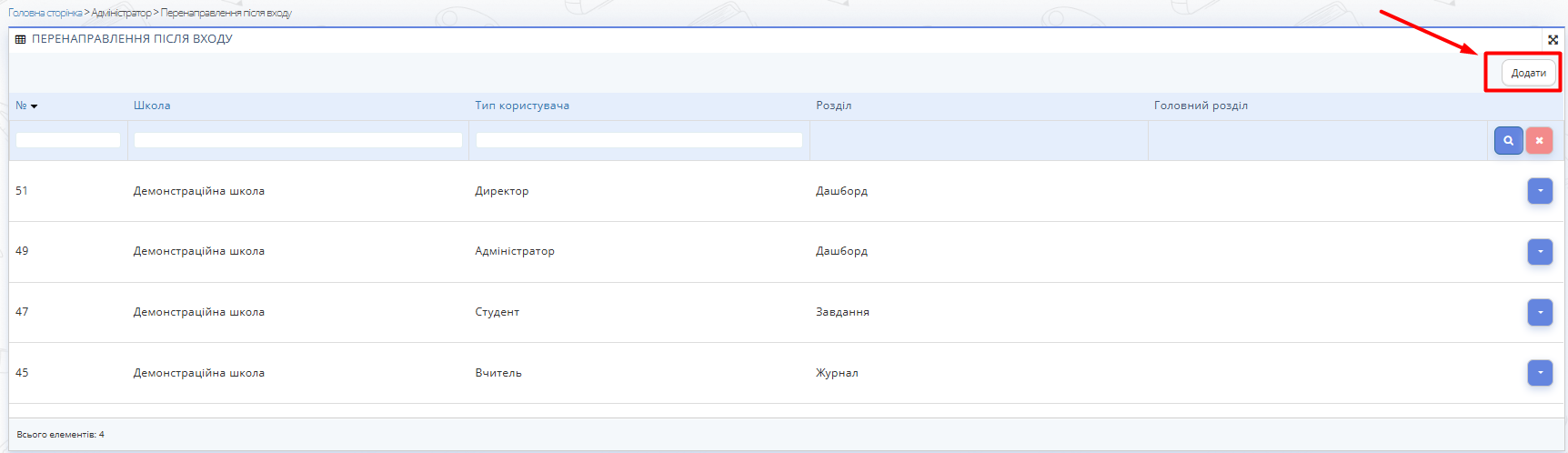1568x453 pixels.
Task: Expand actions menu for Вчитель row
Action: coord(1540,373)
